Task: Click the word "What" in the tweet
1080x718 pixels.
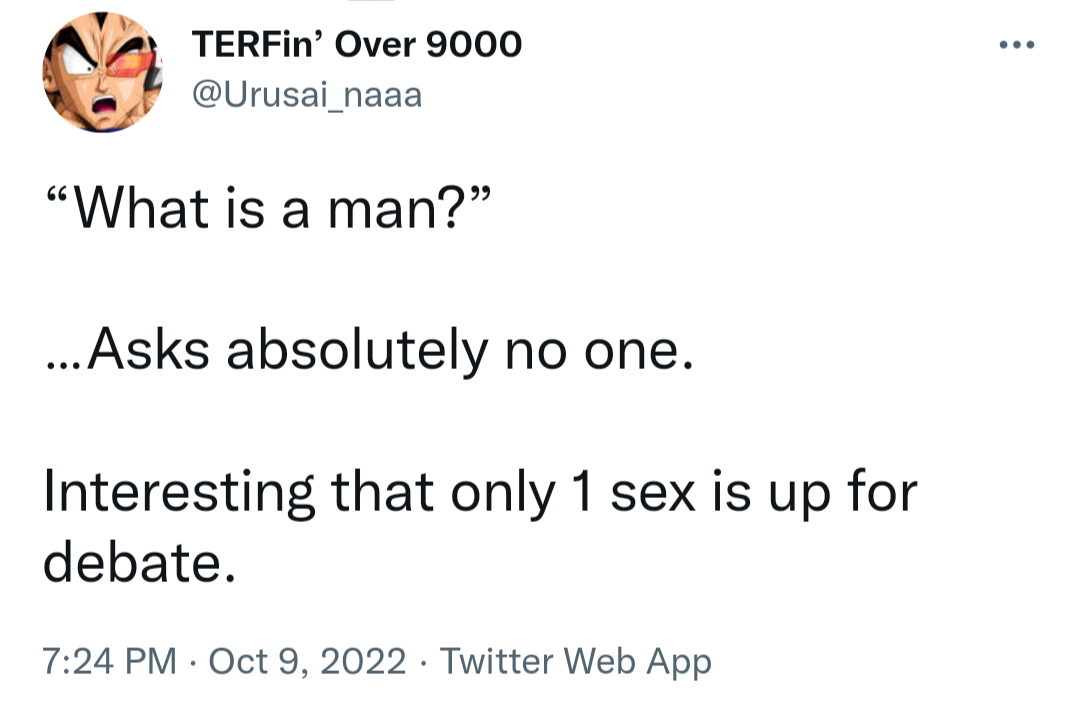Action: coord(145,208)
